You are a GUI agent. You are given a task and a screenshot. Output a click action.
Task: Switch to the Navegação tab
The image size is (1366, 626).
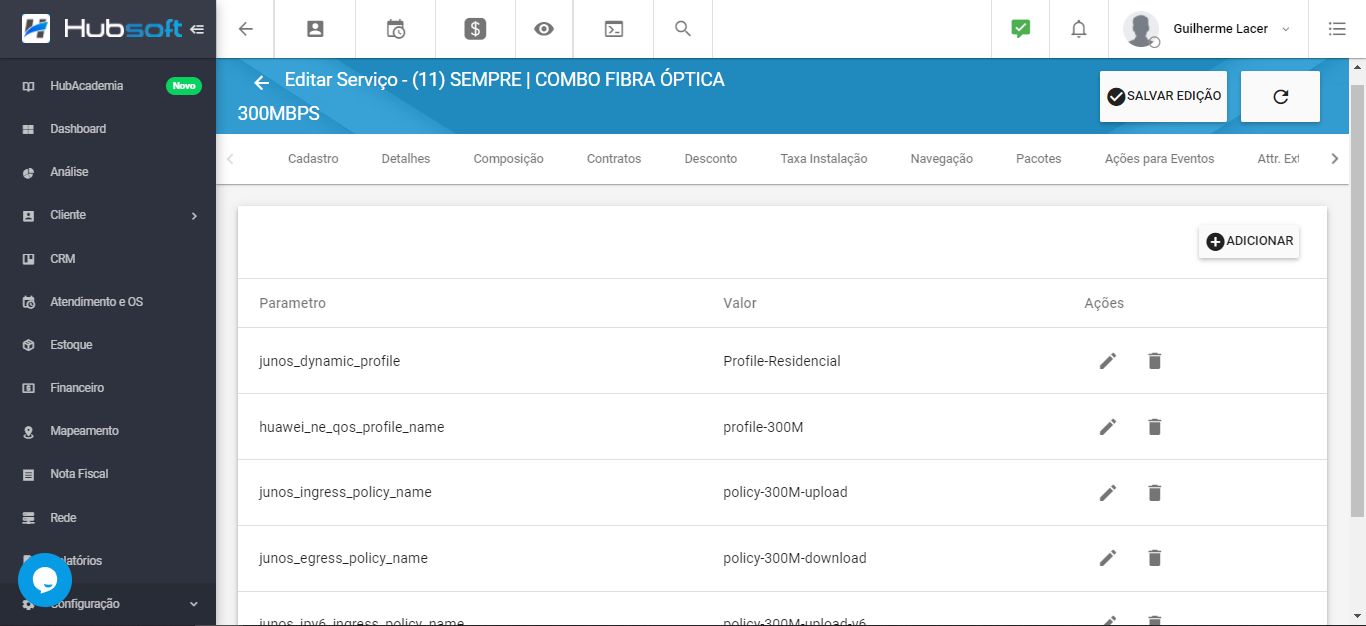click(942, 159)
